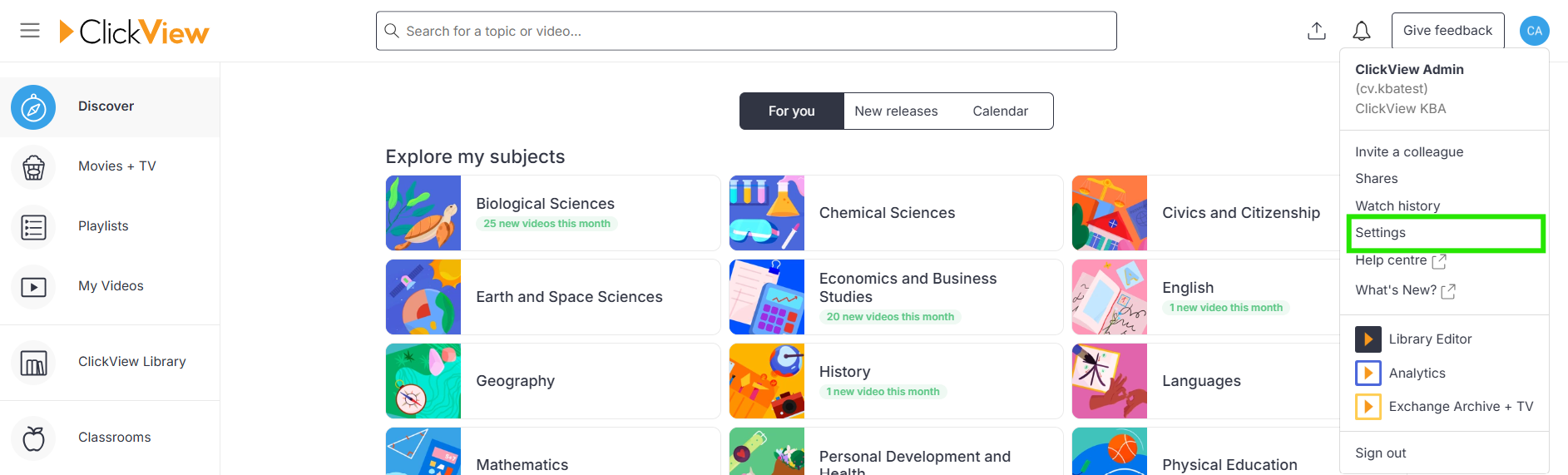
Task: Focus the topic or video search field
Action: (x=746, y=31)
